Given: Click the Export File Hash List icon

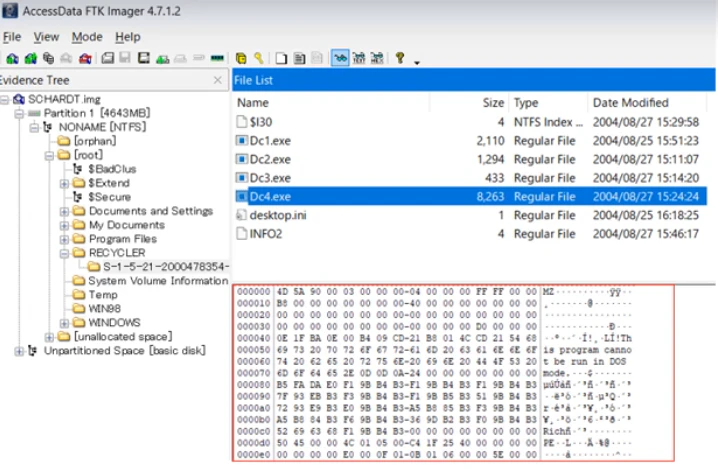Looking at the screenshot, I should [x=299, y=58].
